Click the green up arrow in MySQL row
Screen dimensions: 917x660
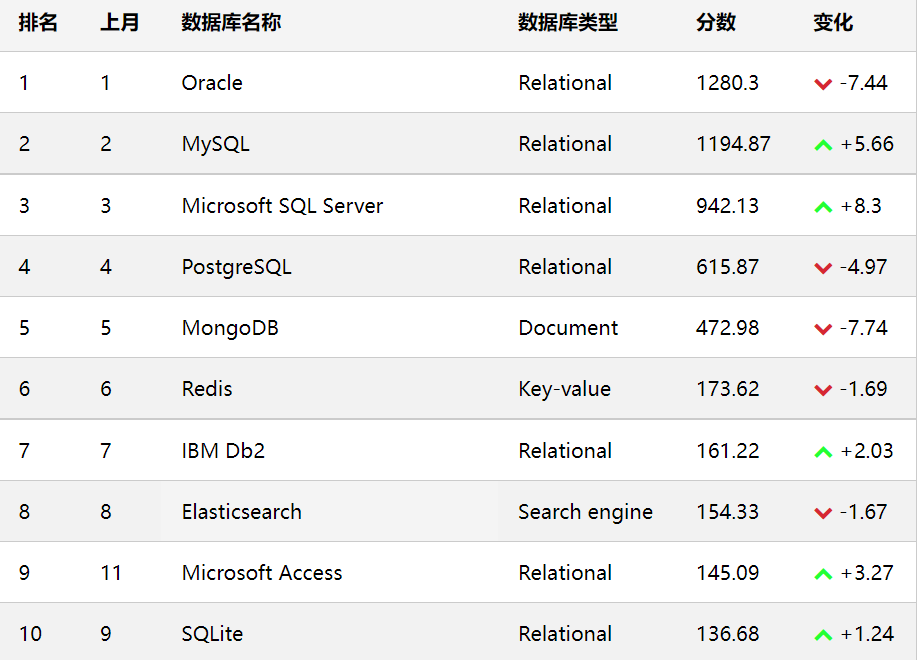(x=823, y=145)
